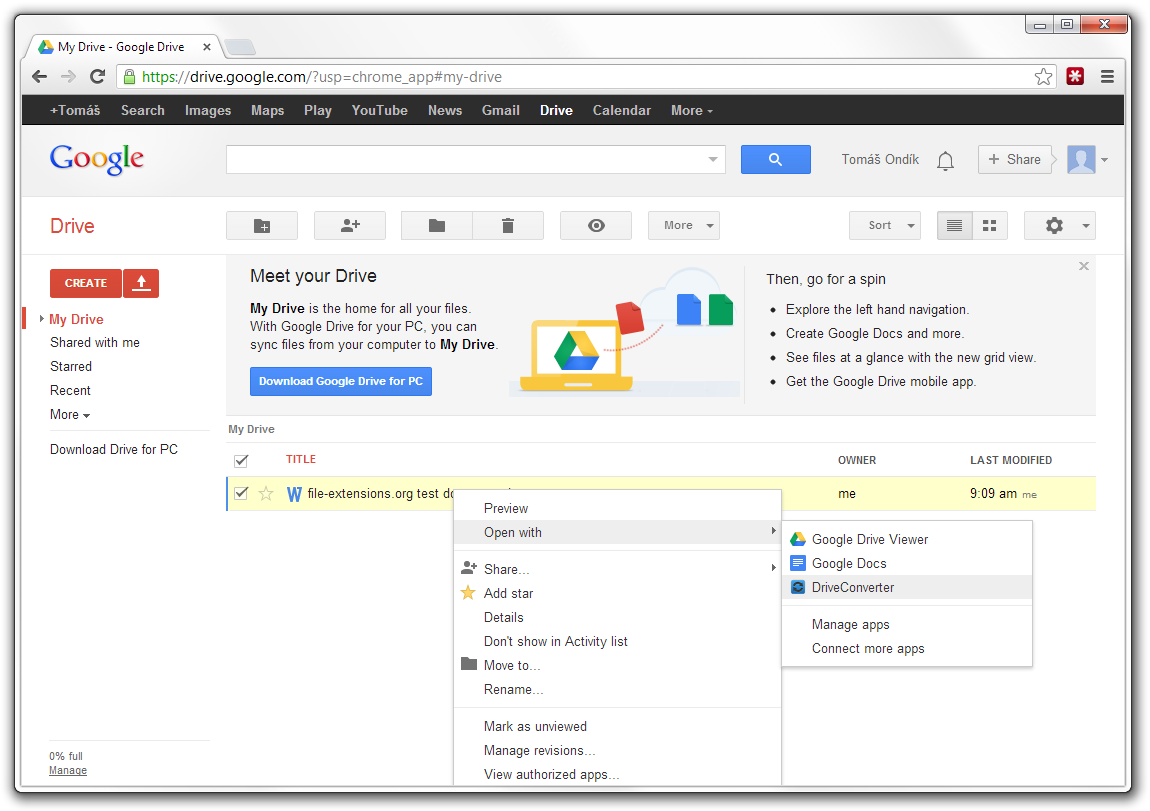
Task: Choose Don't show in Activity list
Action: [618, 642]
